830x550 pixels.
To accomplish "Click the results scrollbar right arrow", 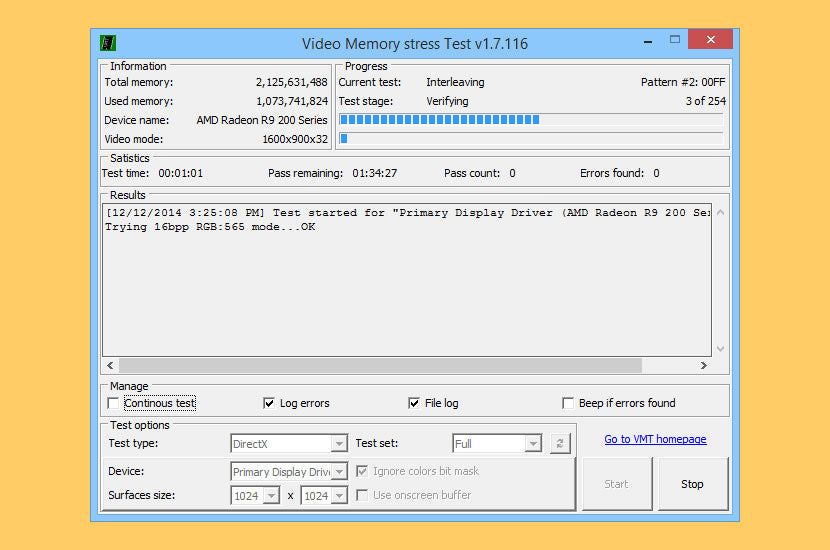I will pos(704,366).
